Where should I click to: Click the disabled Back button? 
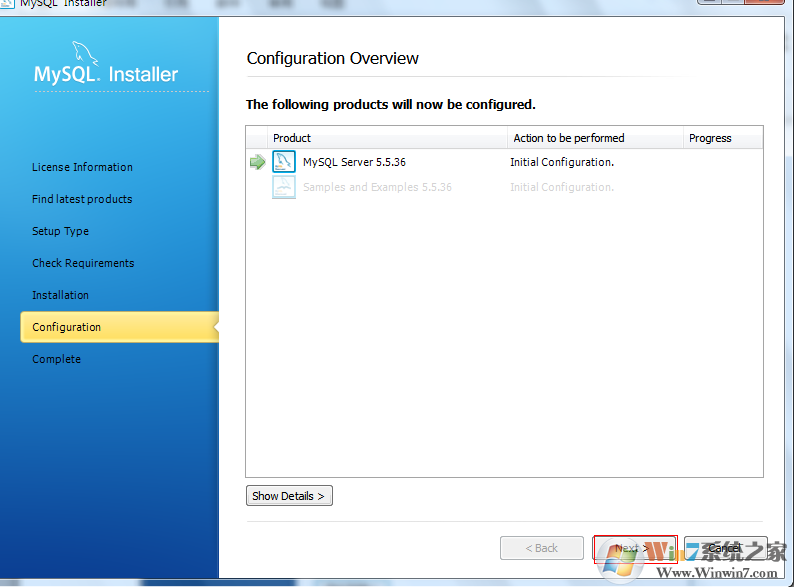(542, 548)
